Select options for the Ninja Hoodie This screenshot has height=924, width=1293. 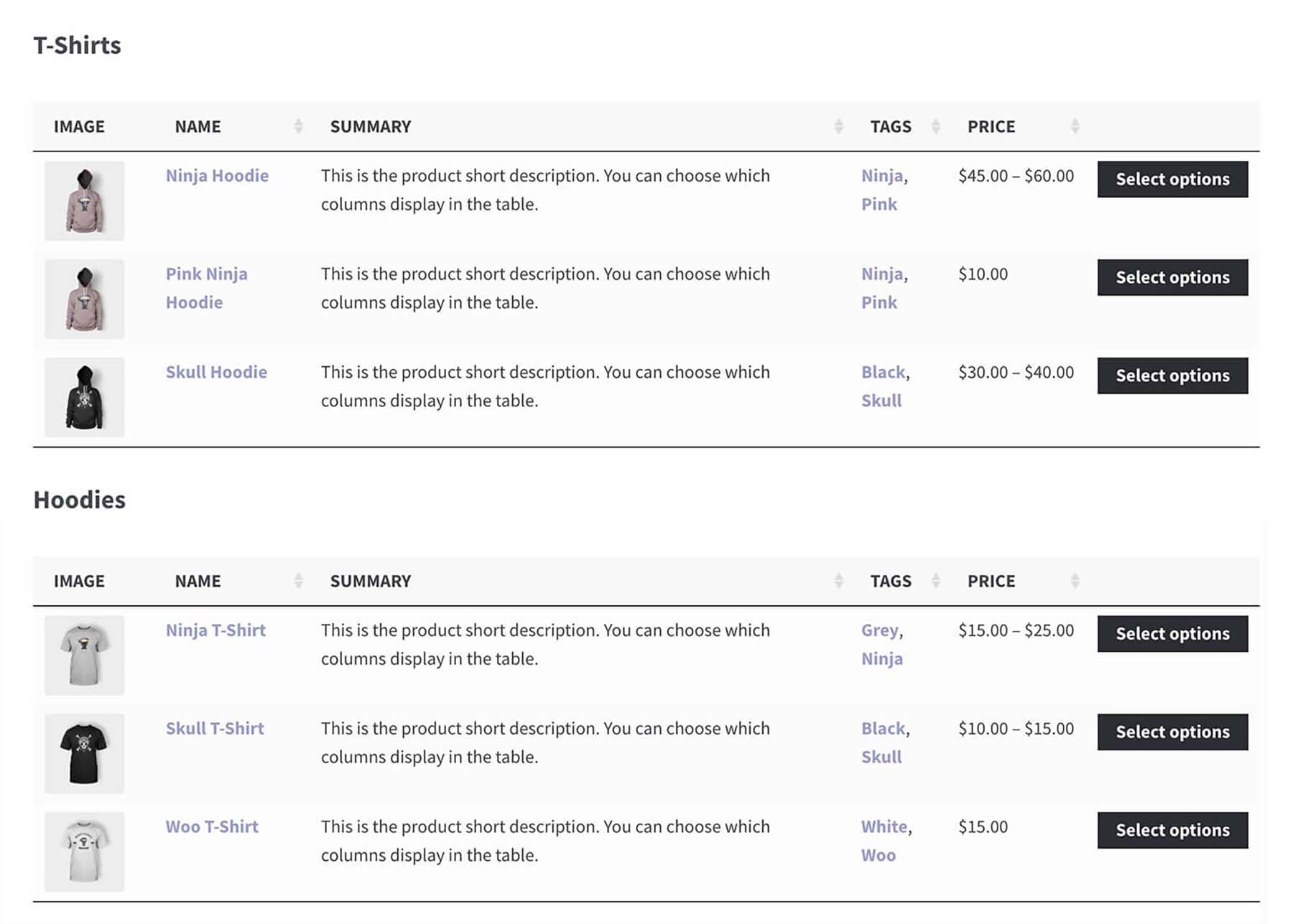click(x=1172, y=179)
